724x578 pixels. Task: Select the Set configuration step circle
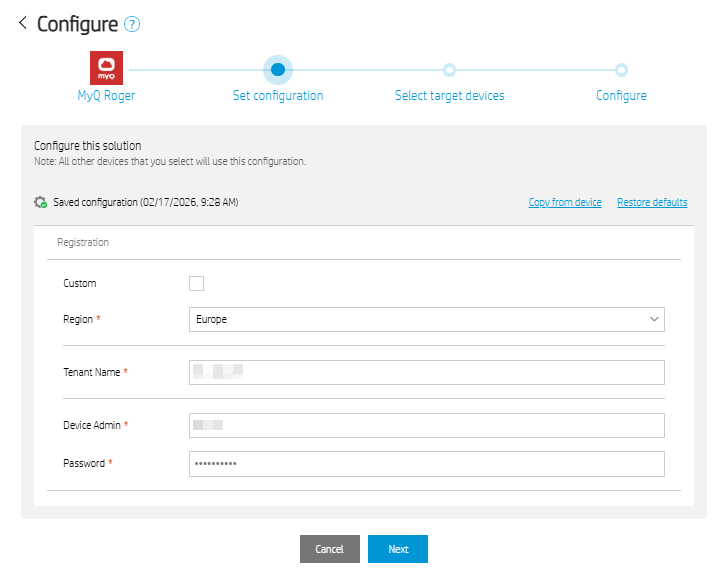(278, 69)
